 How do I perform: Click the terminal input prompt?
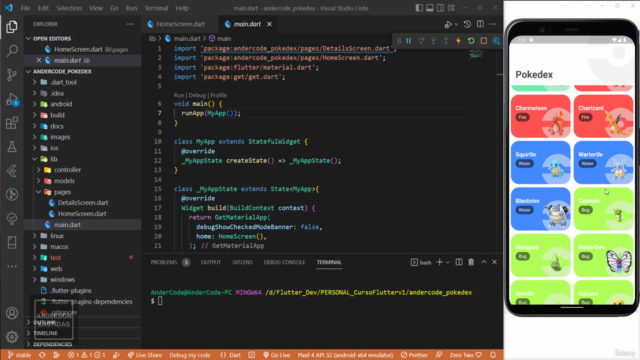(160, 301)
